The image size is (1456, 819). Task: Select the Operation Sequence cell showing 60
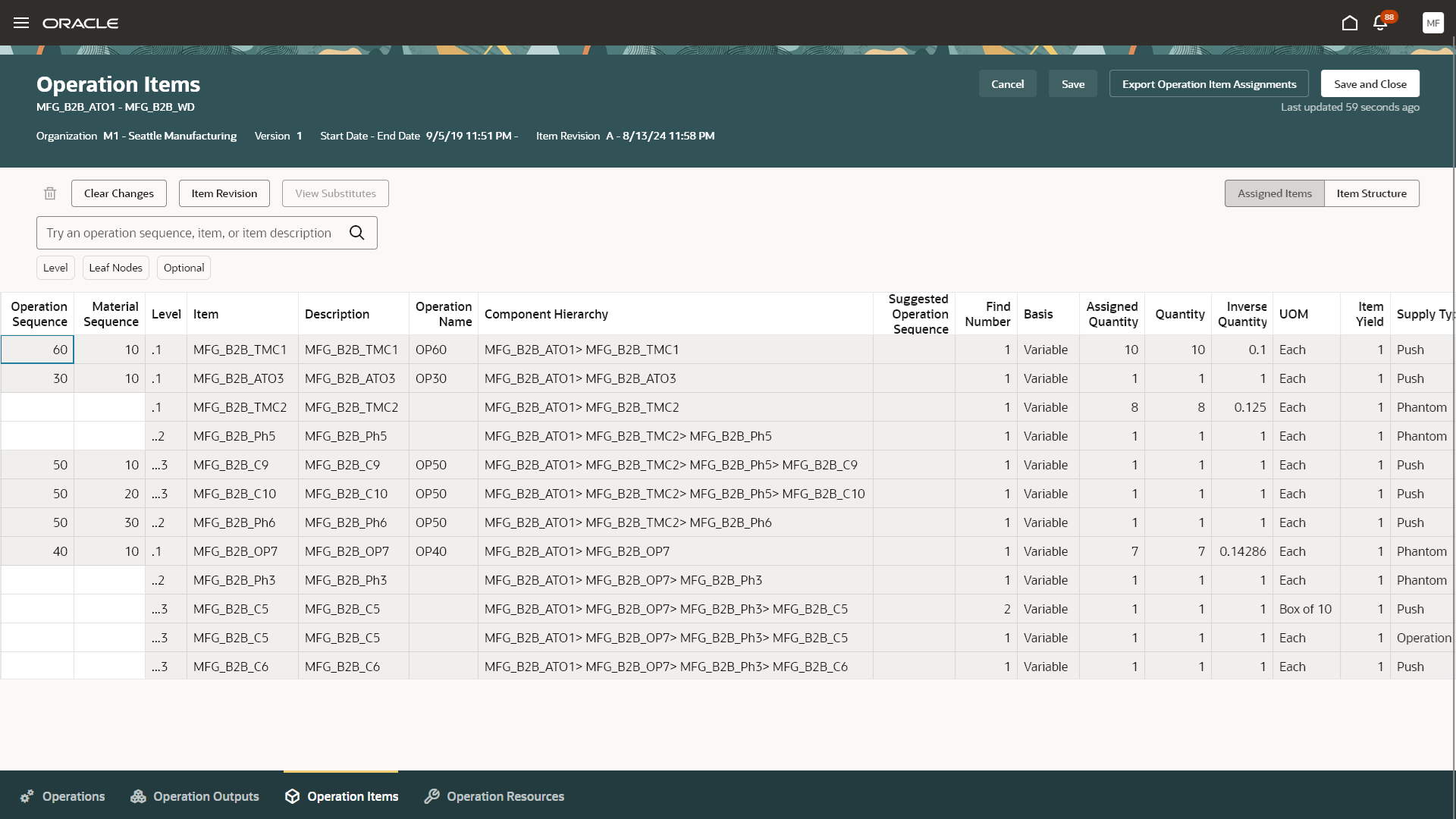click(x=38, y=350)
